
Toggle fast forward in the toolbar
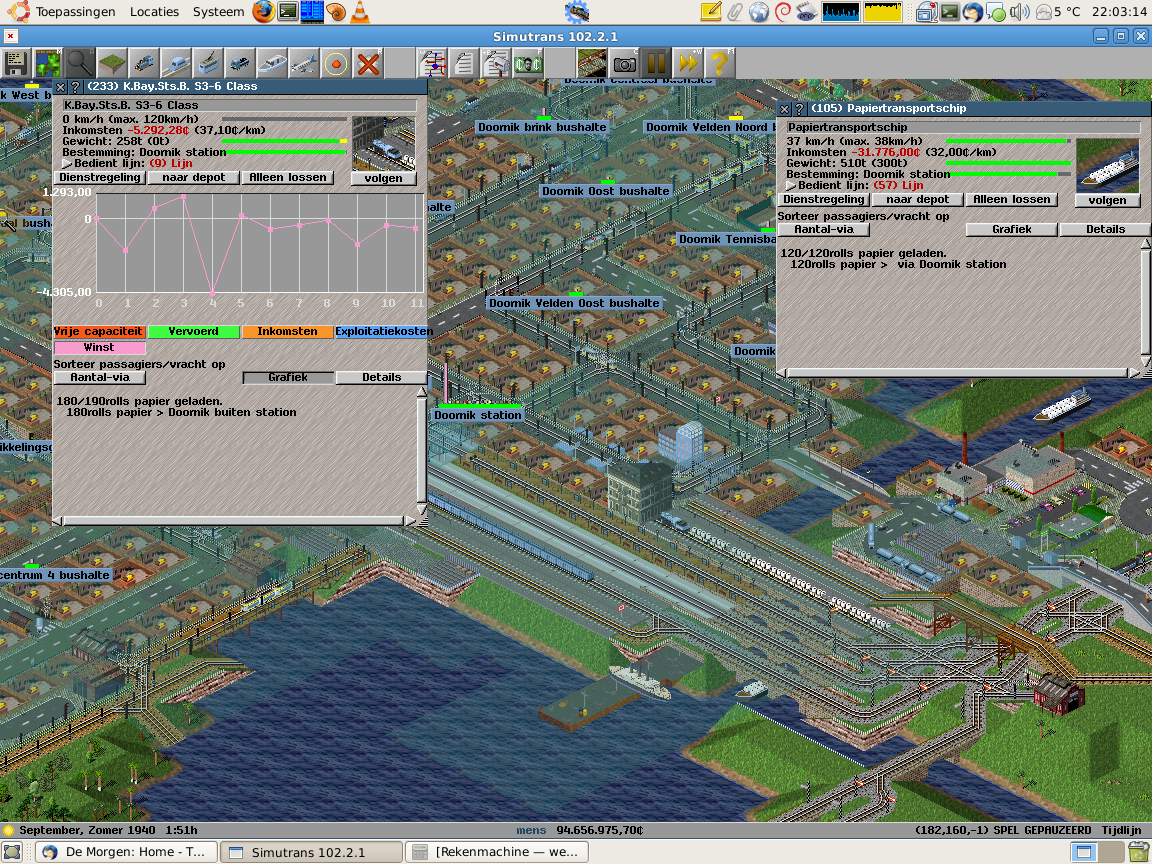(687, 64)
